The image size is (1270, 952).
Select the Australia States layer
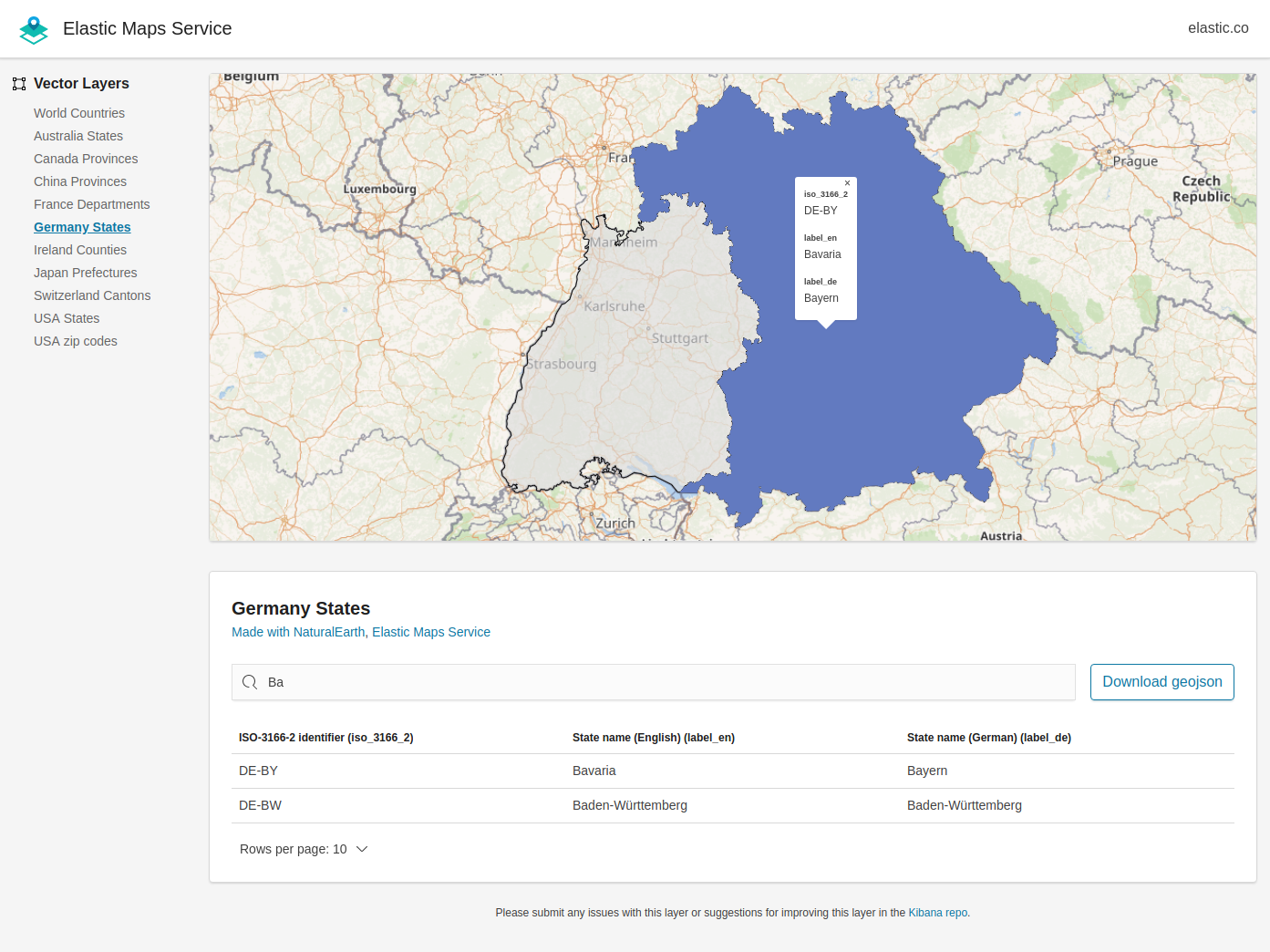point(78,136)
